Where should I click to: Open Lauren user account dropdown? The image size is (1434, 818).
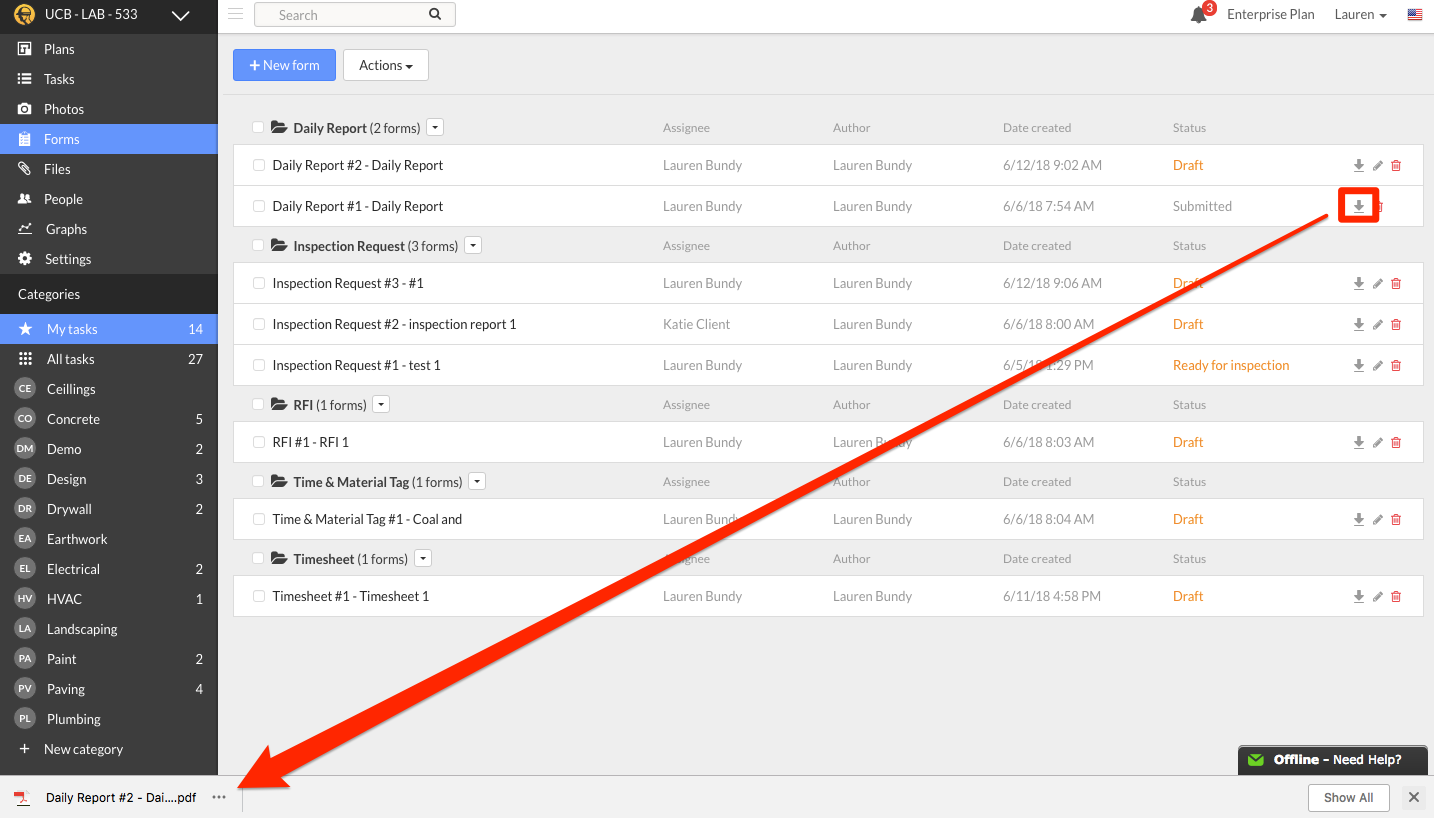coord(1361,15)
